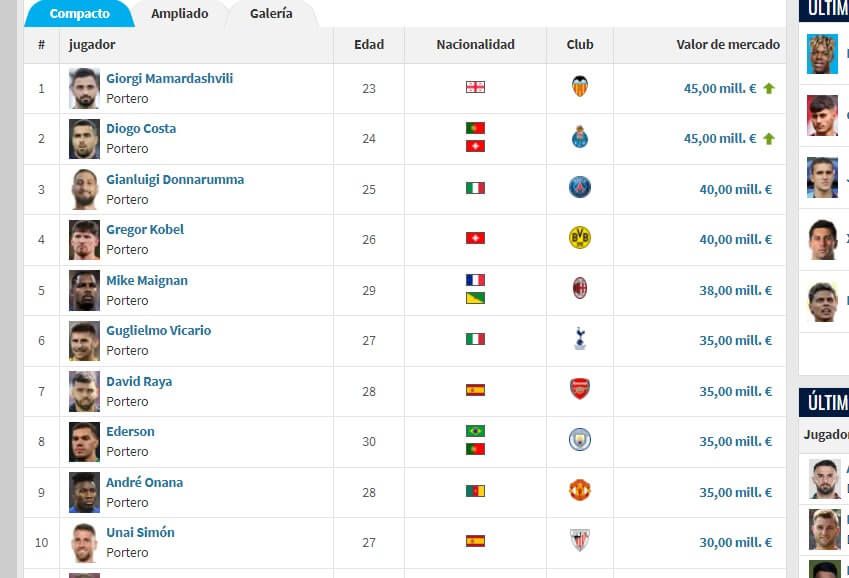Open the AC Milan club crest
The width and height of the screenshot is (849, 578).
pyautogui.click(x=580, y=290)
